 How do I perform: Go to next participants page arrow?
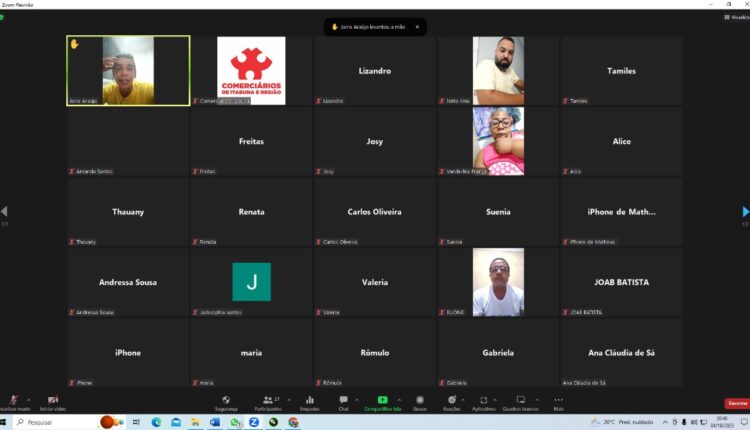tap(744, 212)
